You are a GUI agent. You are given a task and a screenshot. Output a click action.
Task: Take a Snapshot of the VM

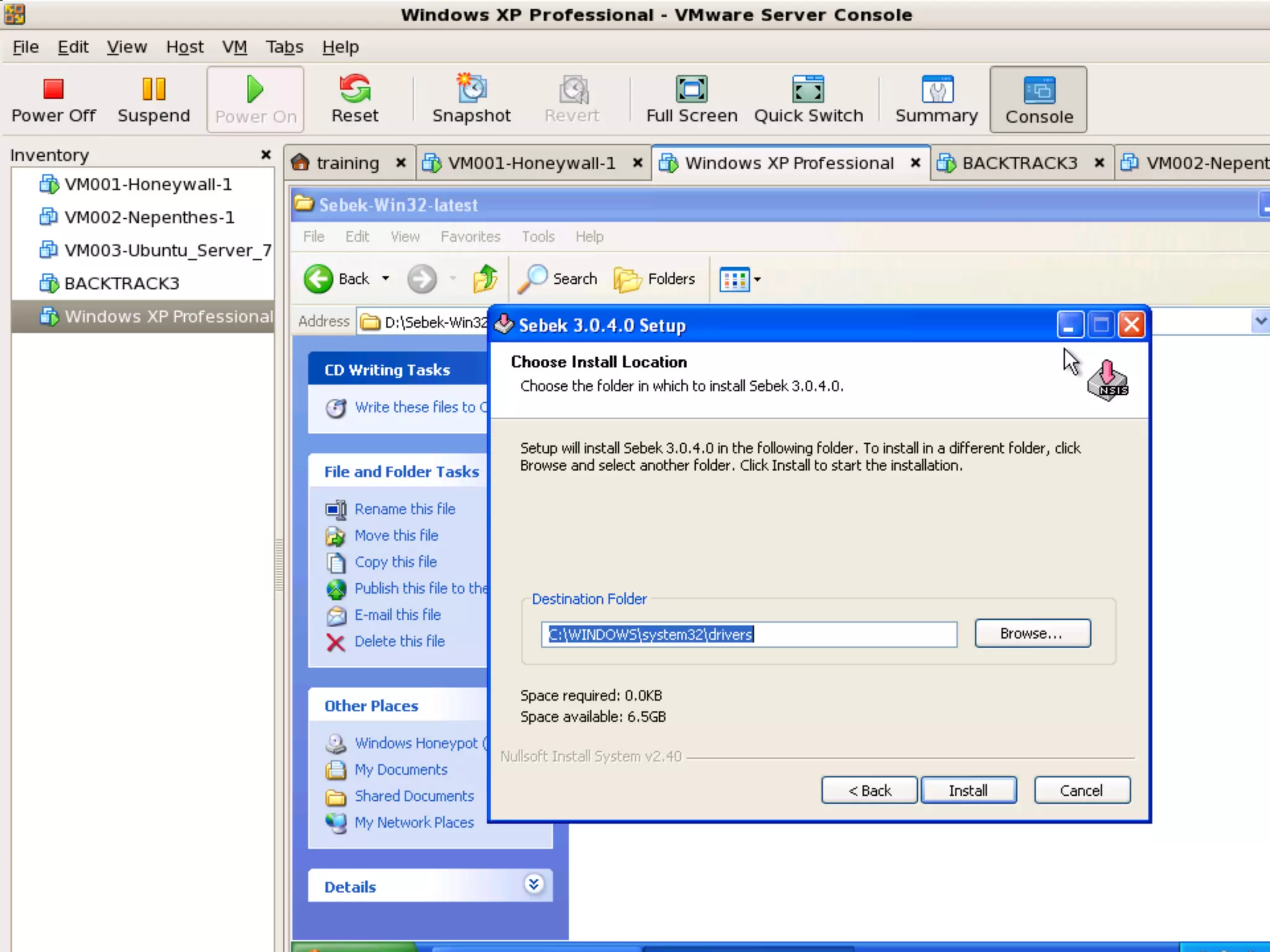pyautogui.click(x=471, y=99)
